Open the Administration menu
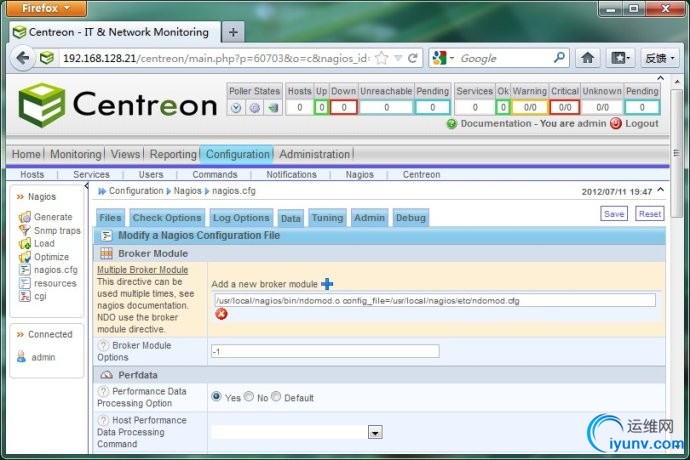Image resolution: width=690 pixels, height=460 pixels. point(315,154)
